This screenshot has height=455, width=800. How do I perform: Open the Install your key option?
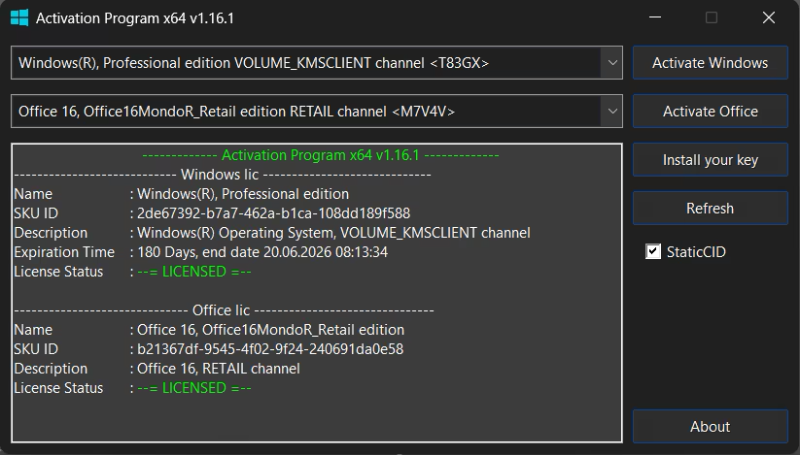coord(710,160)
